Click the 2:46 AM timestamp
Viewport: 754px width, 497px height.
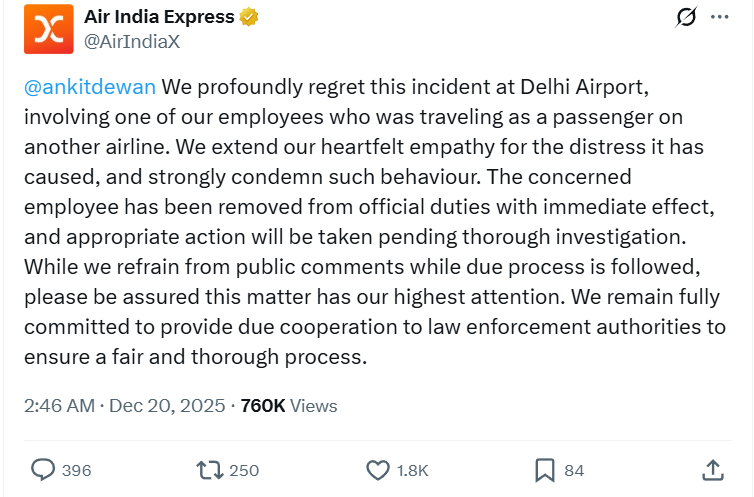point(59,405)
